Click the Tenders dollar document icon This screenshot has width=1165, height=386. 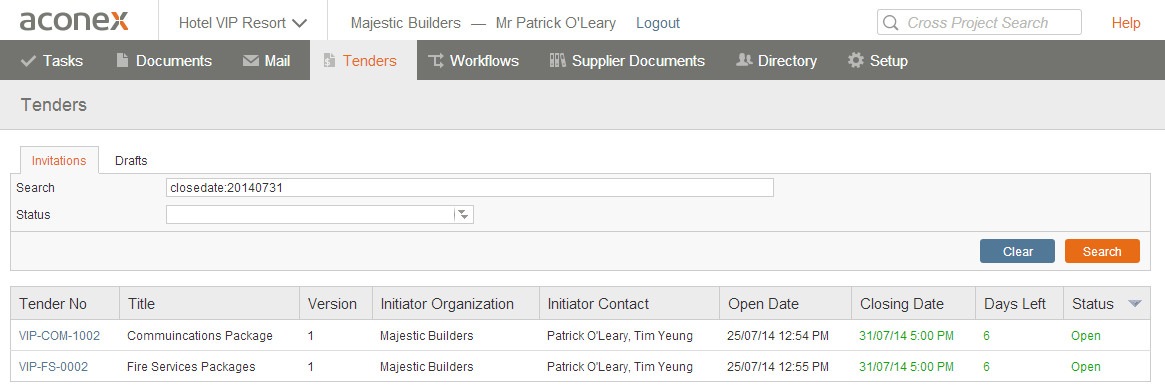[x=329, y=61]
